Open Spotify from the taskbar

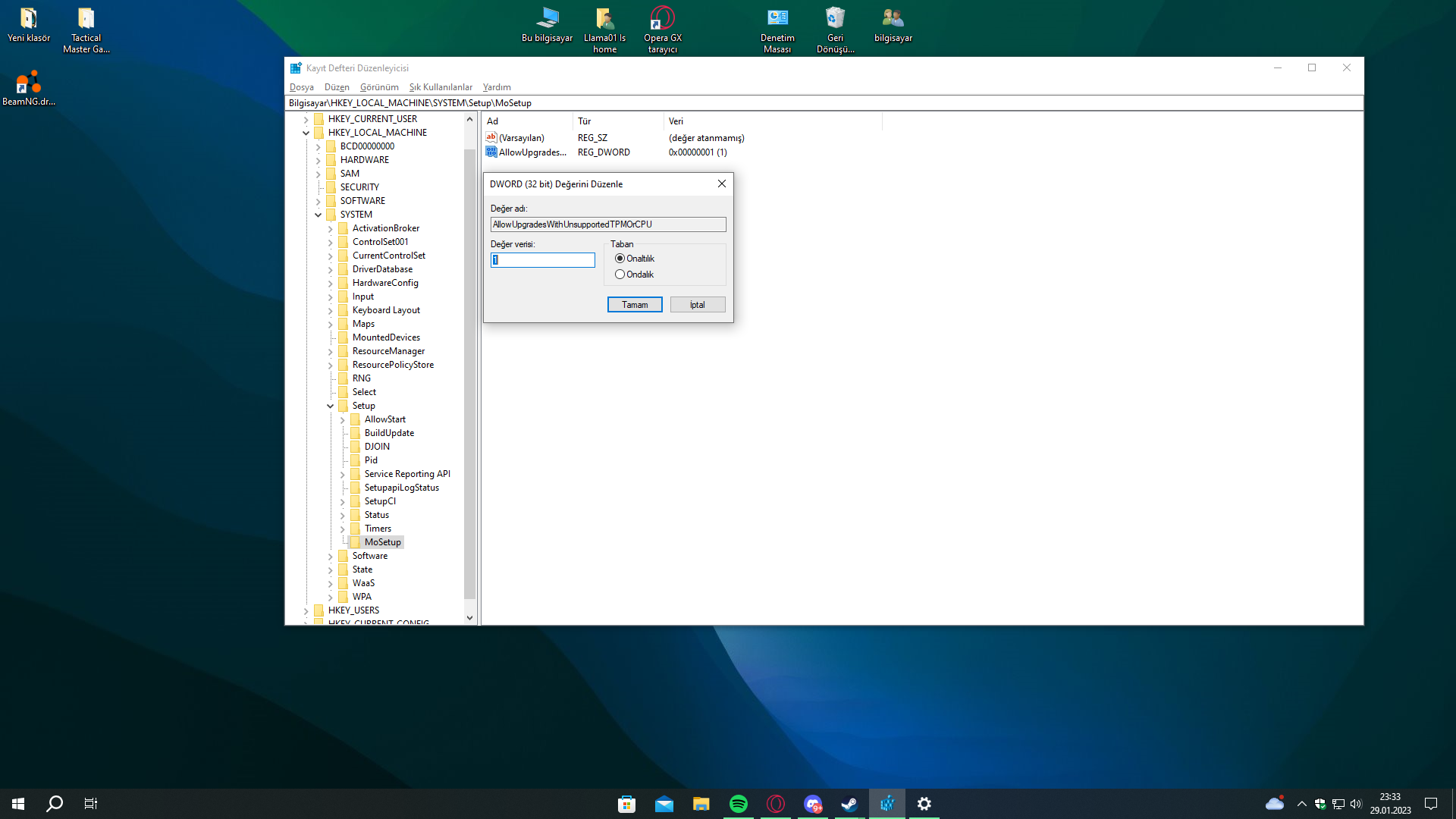738,804
